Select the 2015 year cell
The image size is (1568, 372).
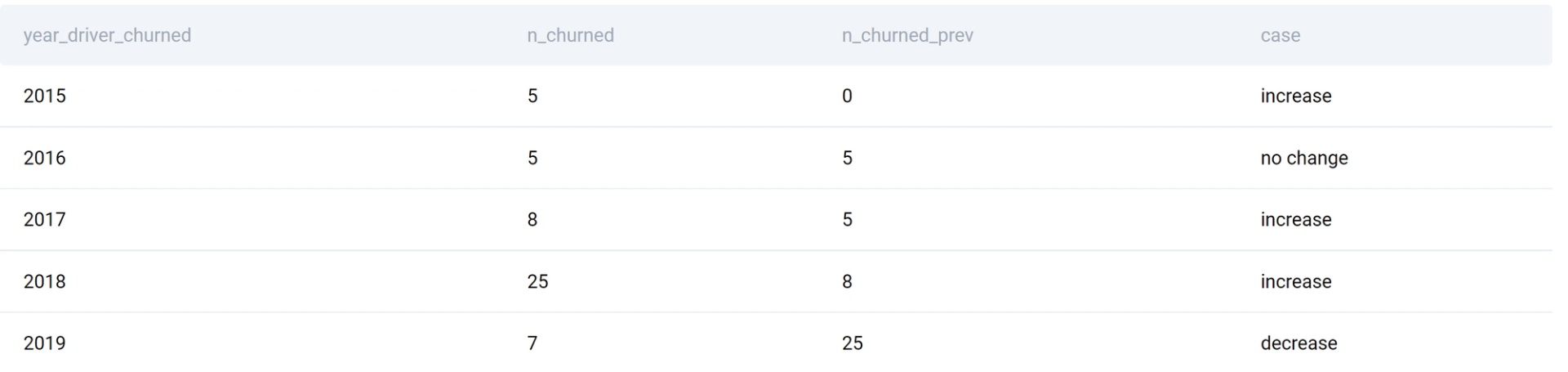pyautogui.click(x=44, y=96)
